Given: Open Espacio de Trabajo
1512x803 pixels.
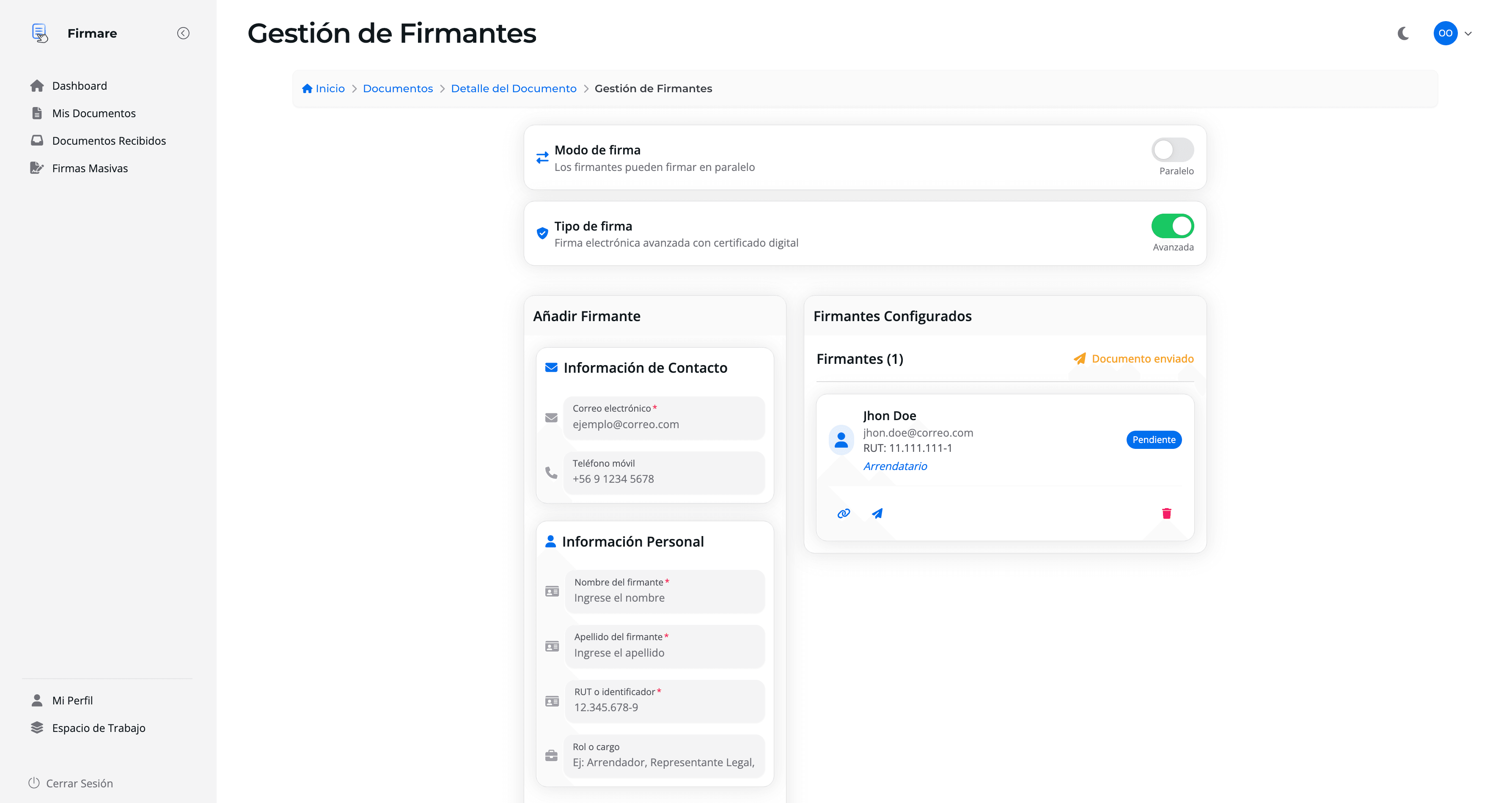Looking at the screenshot, I should 99,728.
